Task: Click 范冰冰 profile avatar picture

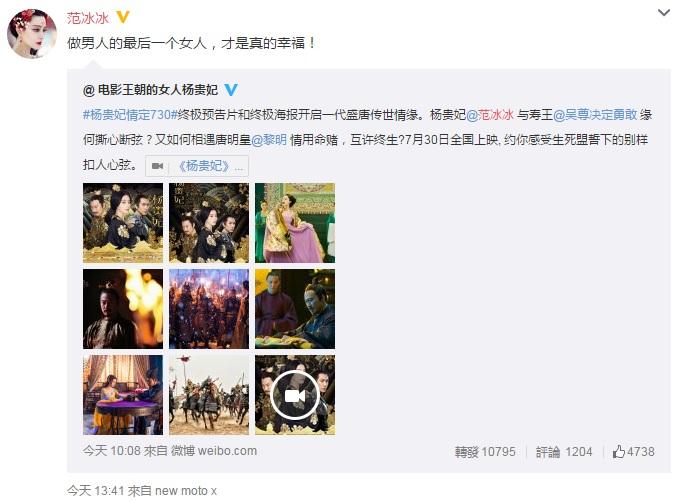Action: click(x=32, y=34)
